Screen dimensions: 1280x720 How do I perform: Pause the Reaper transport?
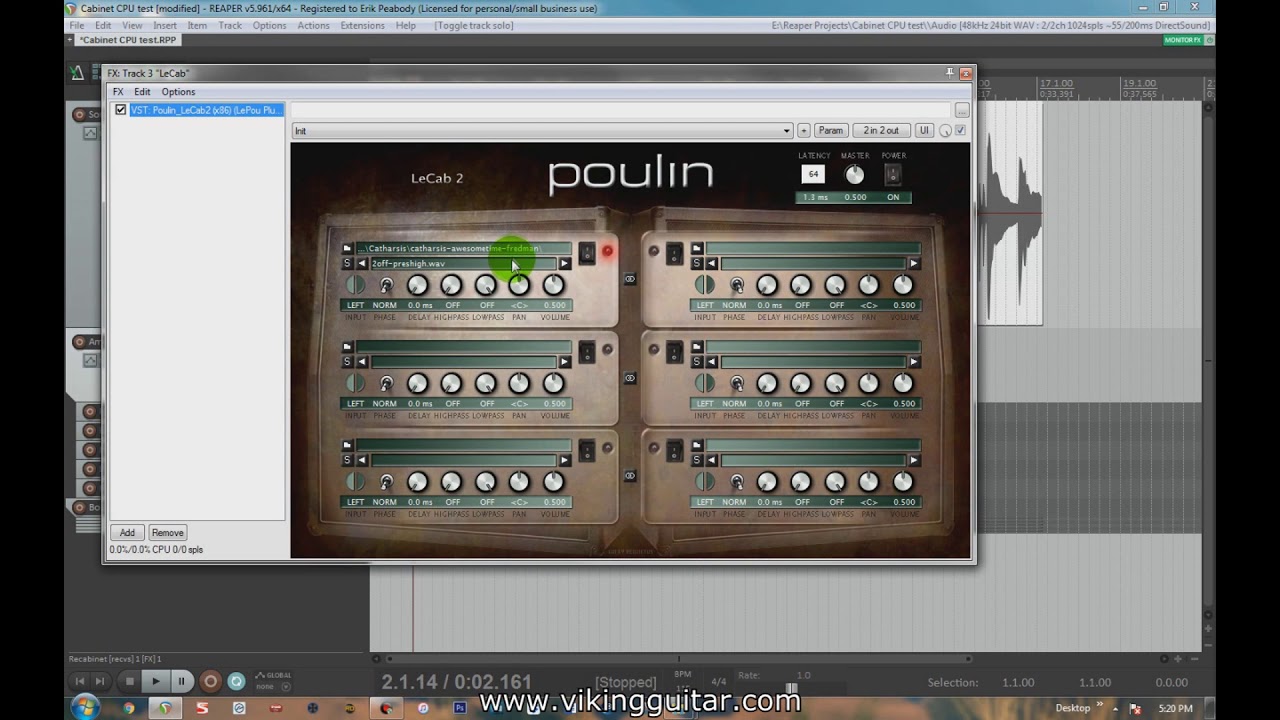point(181,681)
